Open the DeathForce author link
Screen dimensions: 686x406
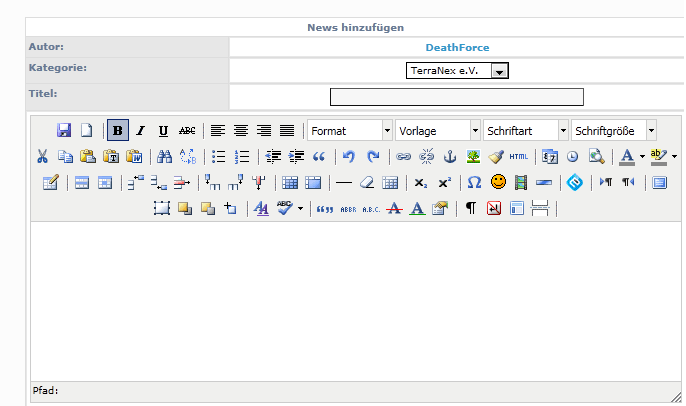pos(457,47)
